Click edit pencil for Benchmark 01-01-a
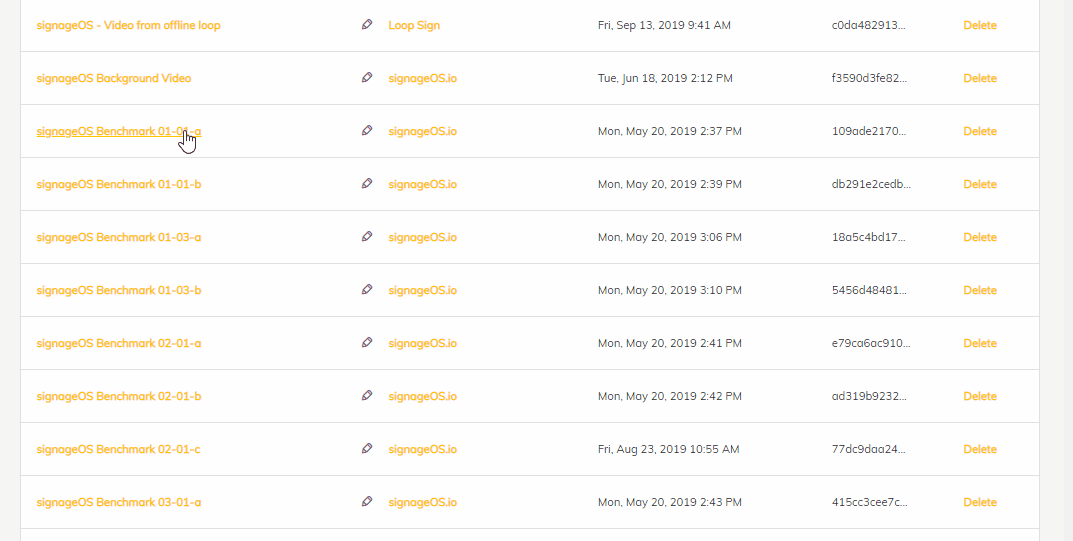1073x541 pixels. pos(367,130)
